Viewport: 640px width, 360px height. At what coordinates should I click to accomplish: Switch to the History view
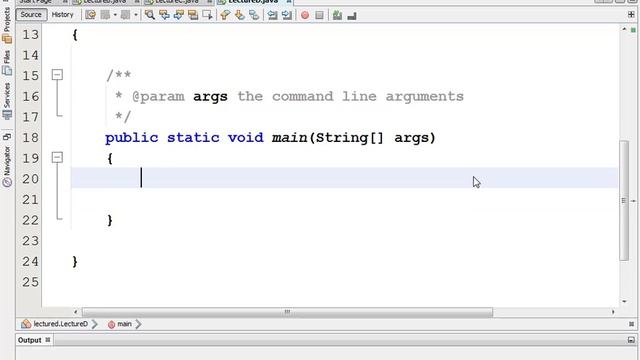click(62, 15)
